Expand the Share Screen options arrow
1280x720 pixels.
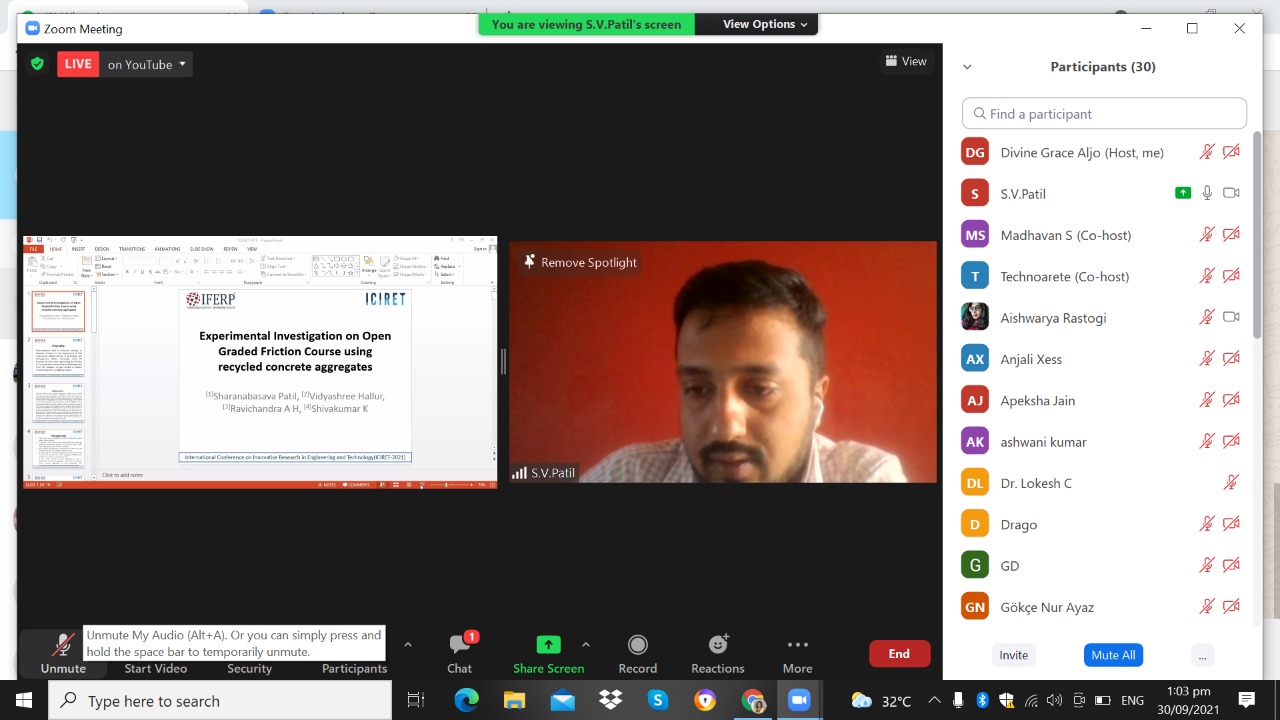click(586, 645)
